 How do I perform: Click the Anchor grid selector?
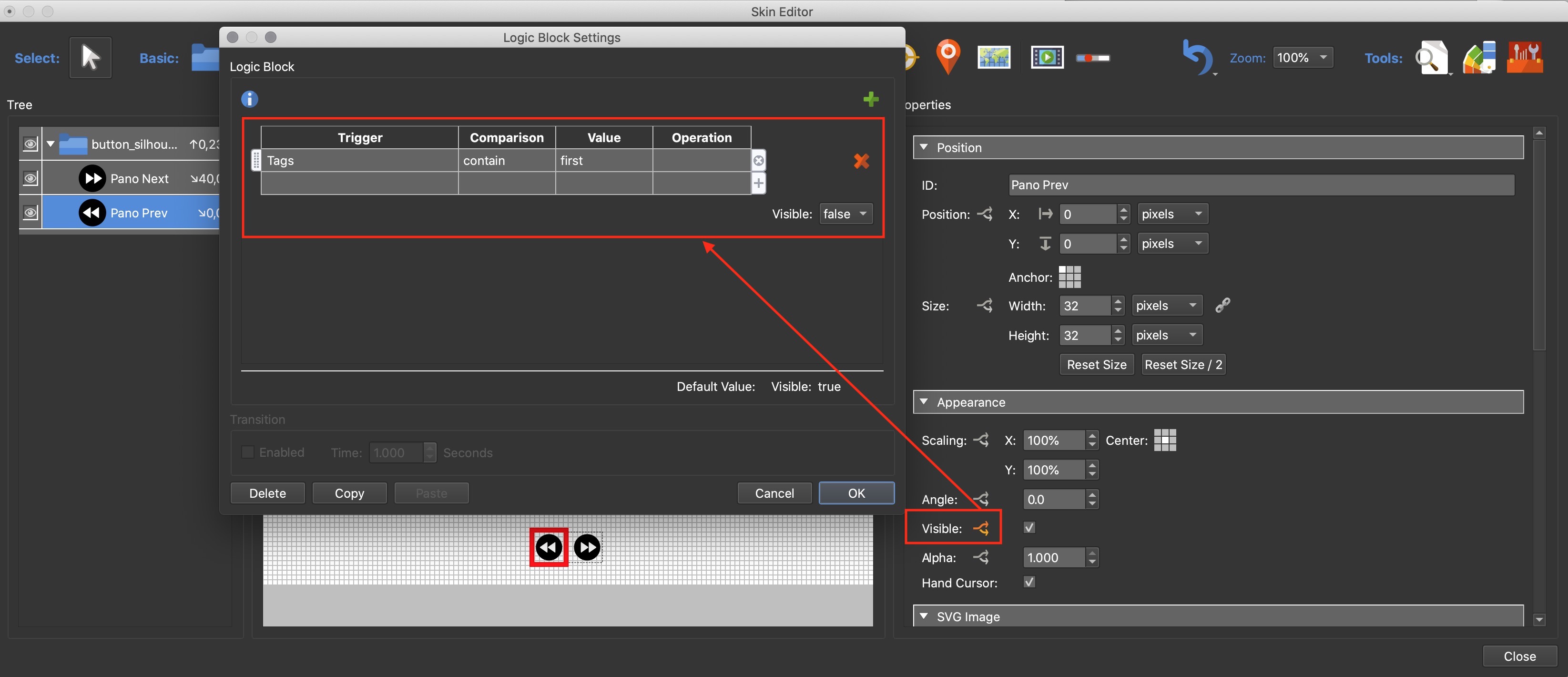(x=1069, y=277)
